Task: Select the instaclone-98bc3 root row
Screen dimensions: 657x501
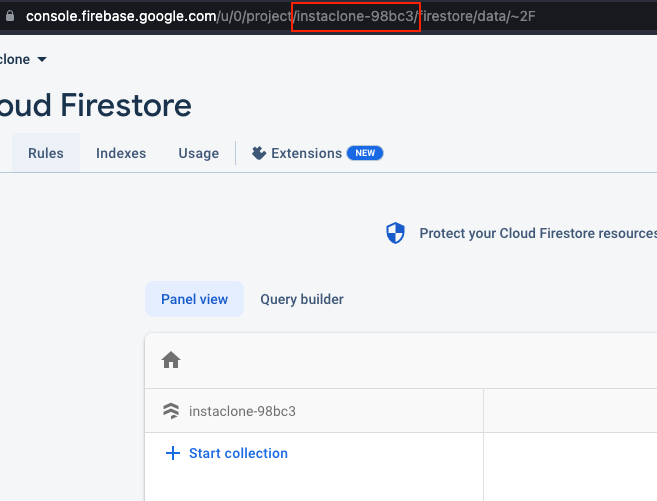Action: click(x=314, y=411)
